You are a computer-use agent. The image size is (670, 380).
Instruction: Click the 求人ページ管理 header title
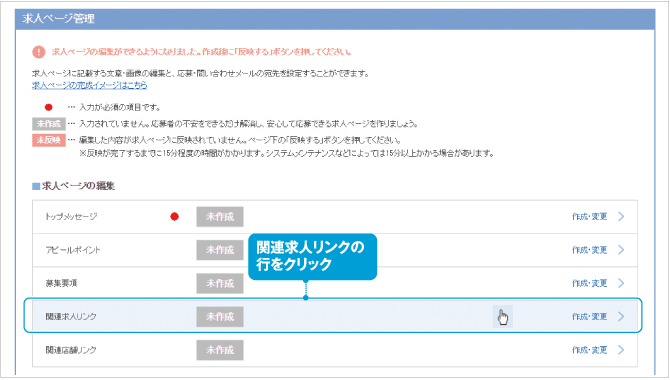pos(59,18)
